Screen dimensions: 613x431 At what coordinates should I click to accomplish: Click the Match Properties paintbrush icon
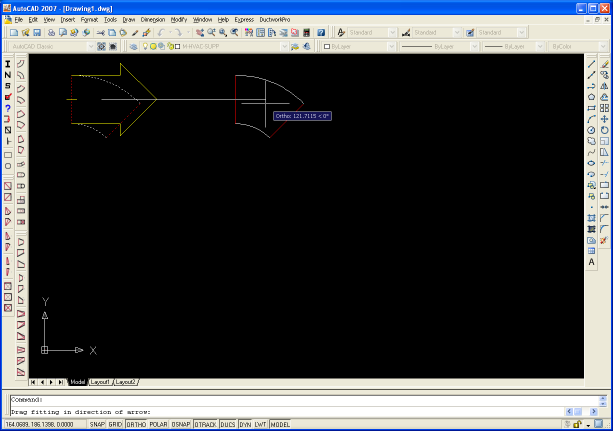pos(135,32)
